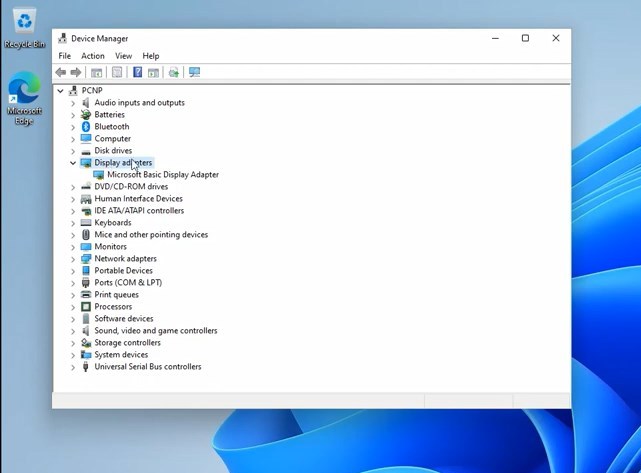Expand Sound, video and game controllers

tap(73, 331)
